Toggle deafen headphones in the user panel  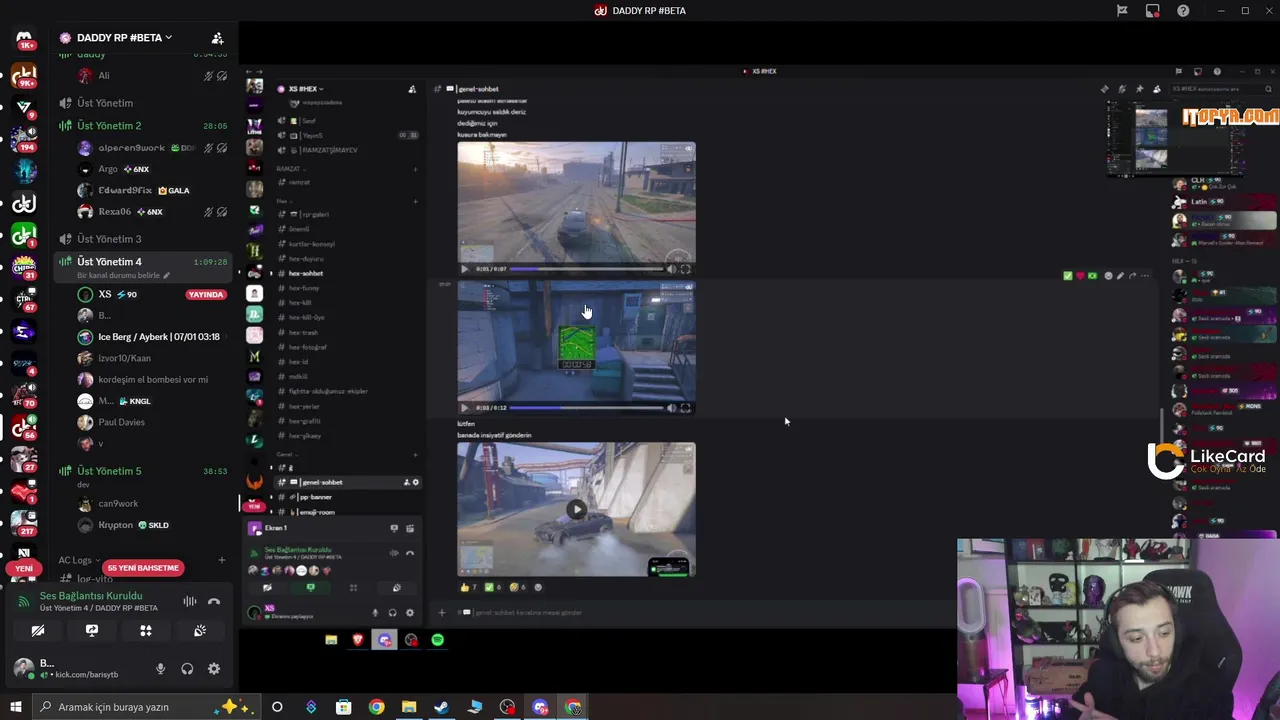(x=187, y=669)
